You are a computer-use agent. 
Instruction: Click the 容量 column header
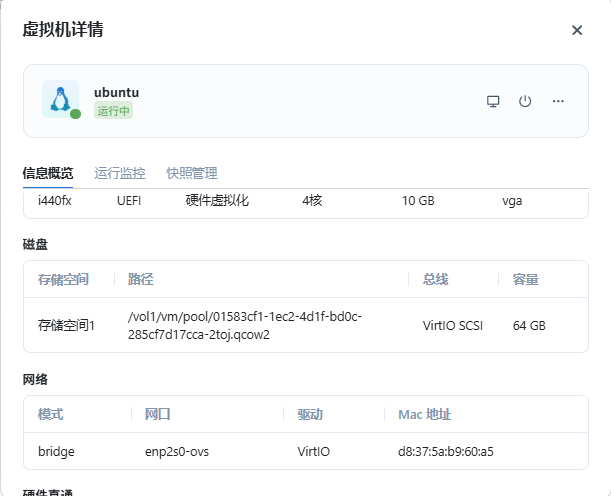525,279
